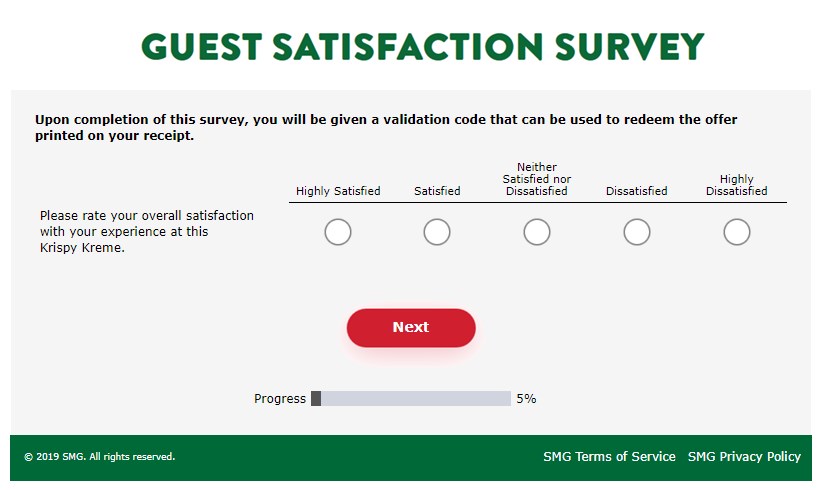Click the overall satisfaction question text
This screenshot has height=490, width=818.
tap(147, 232)
